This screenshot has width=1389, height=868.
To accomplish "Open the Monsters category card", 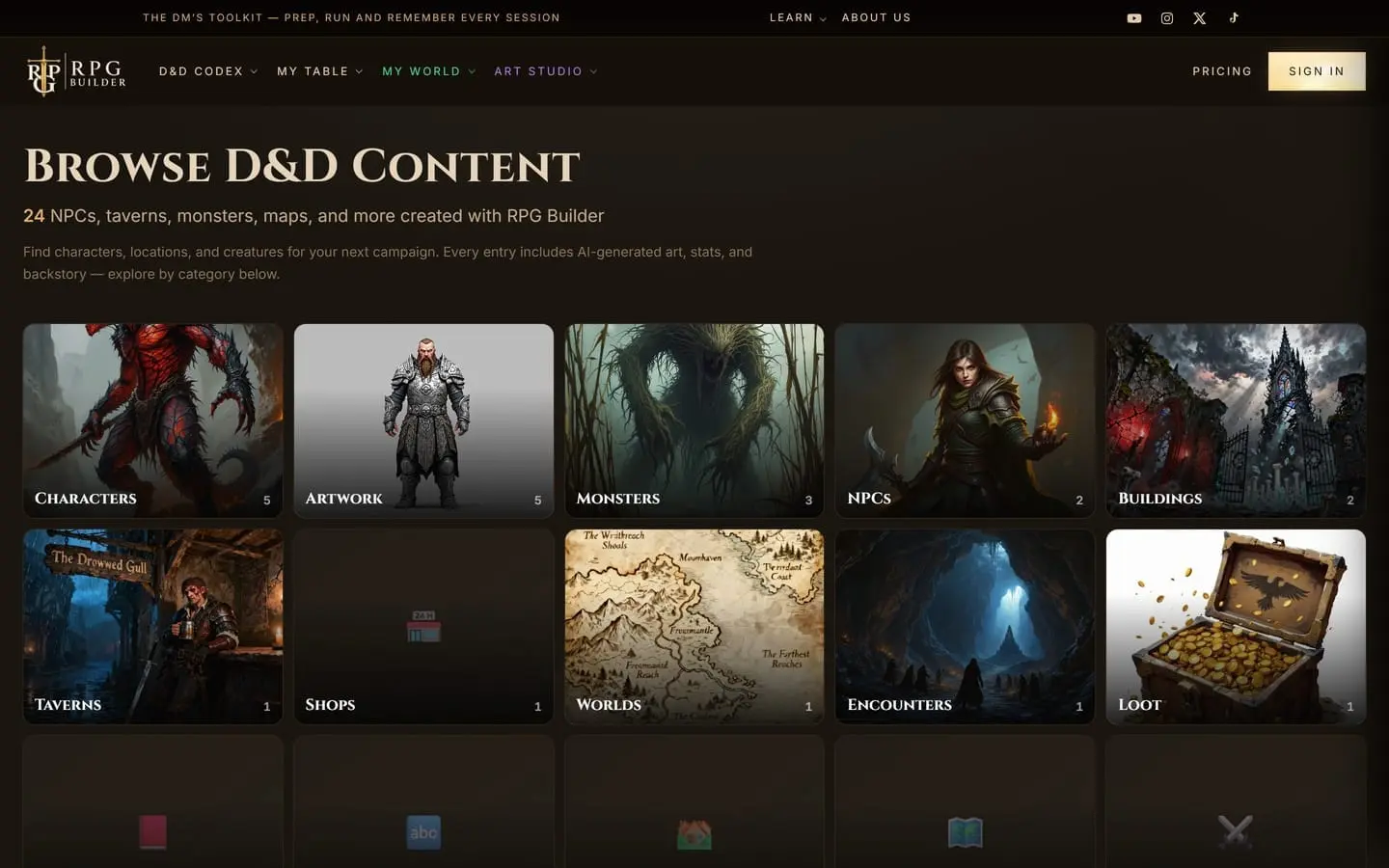I will click(694, 420).
